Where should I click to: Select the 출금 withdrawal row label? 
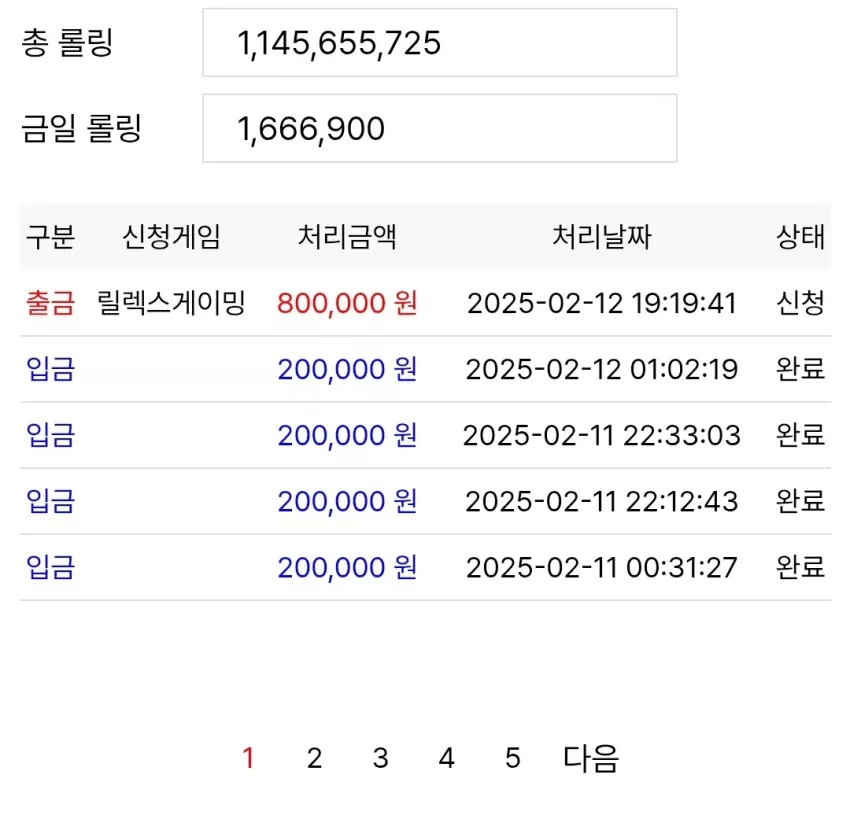click(50, 303)
